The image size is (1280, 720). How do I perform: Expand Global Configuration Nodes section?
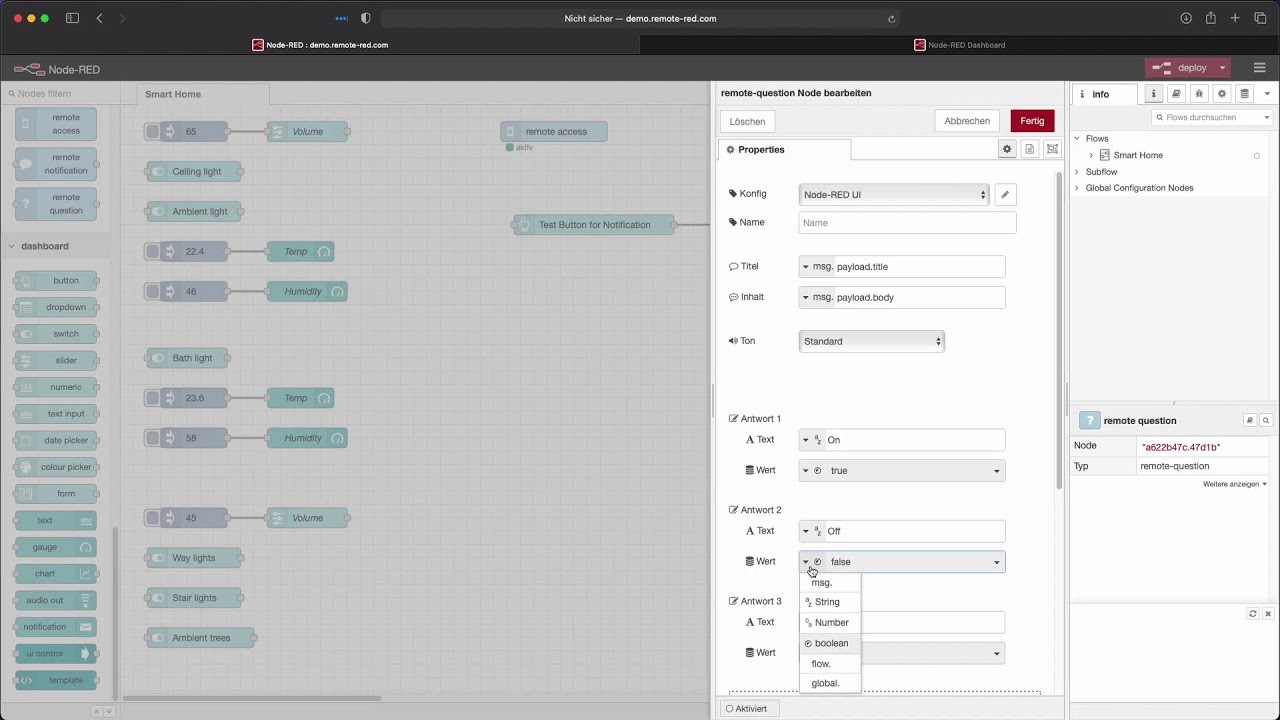(1077, 188)
